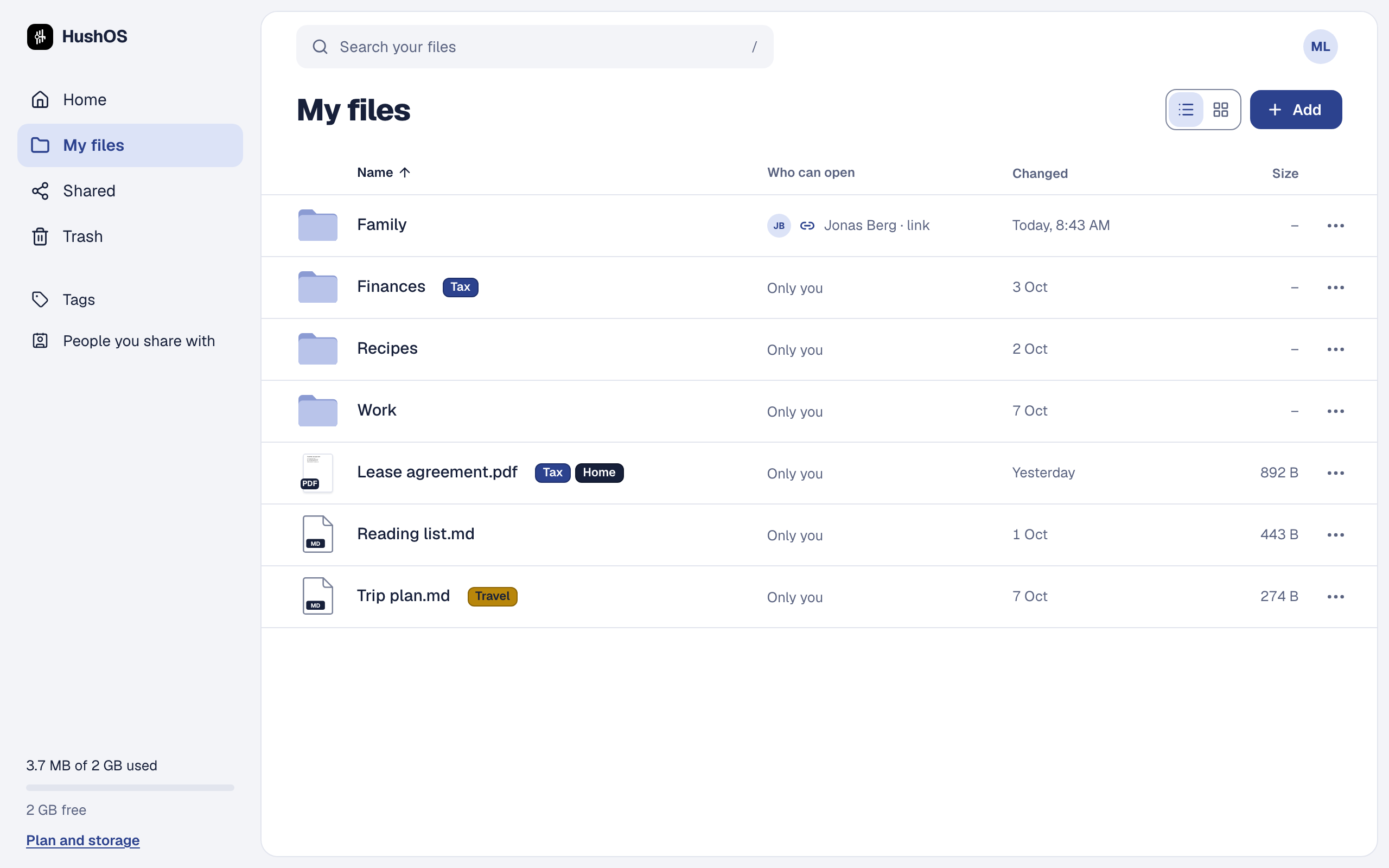Click the Finances folder icon
Image resolution: width=1389 pixels, height=868 pixels.
[x=317, y=287]
